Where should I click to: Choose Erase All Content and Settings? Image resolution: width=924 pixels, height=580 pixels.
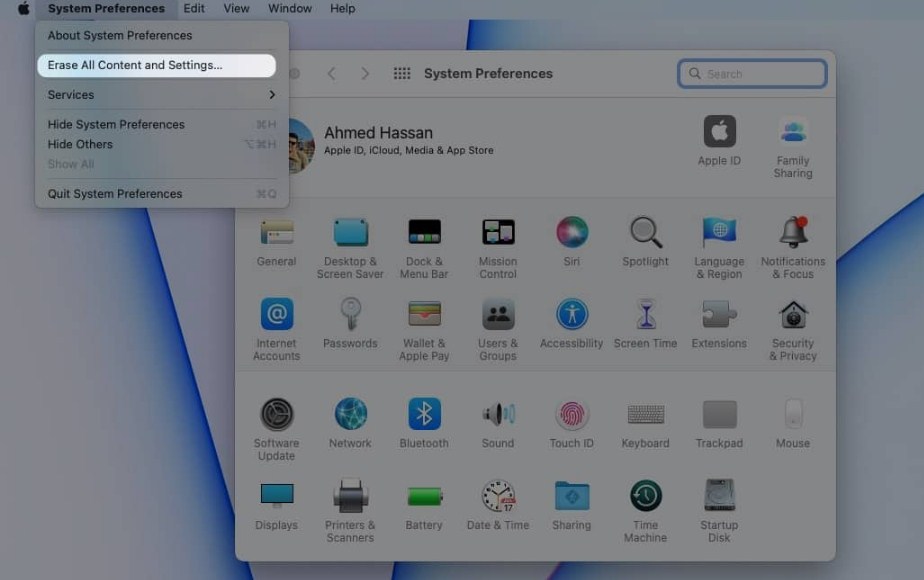[x=156, y=65]
